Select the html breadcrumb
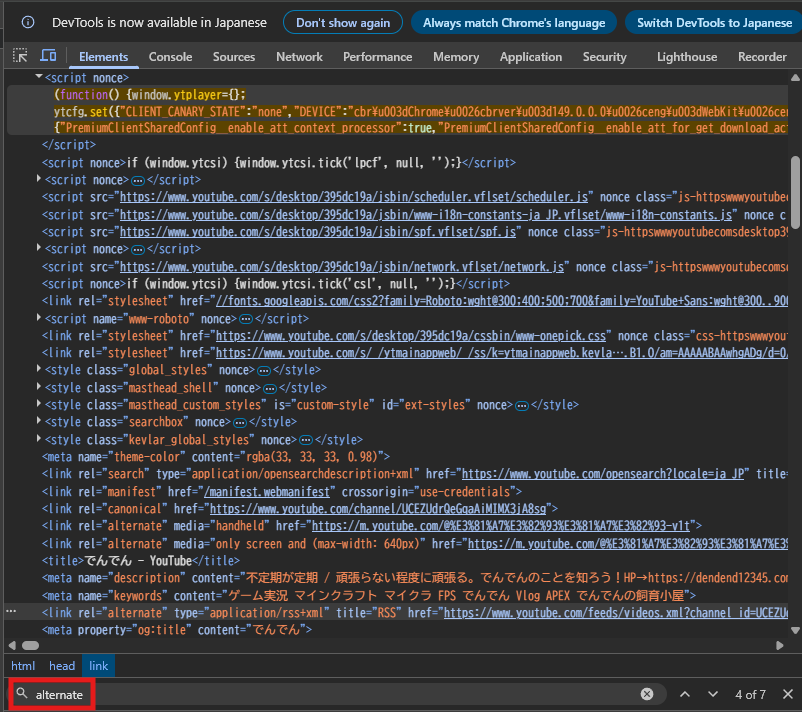 [x=23, y=665]
